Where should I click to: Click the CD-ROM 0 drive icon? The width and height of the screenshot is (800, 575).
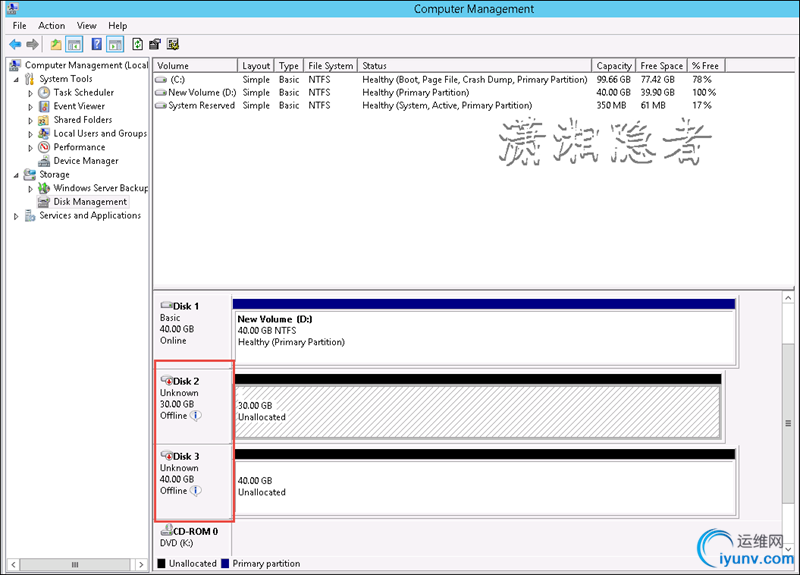tap(166, 531)
